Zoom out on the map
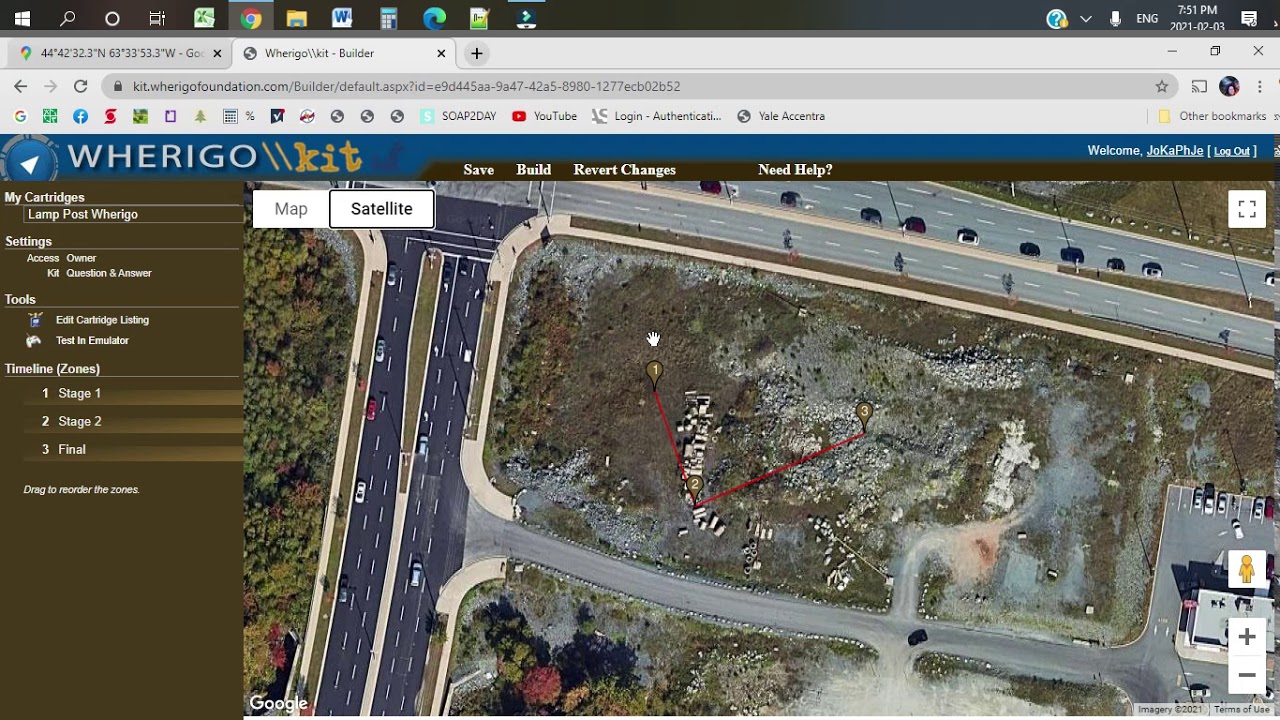Screen dimensions: 1280x720 1247,675
